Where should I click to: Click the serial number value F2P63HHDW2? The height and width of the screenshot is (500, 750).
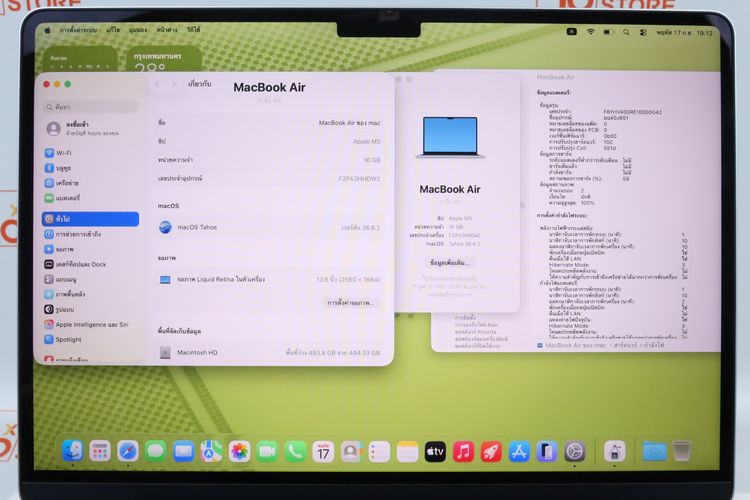[359, 179]
